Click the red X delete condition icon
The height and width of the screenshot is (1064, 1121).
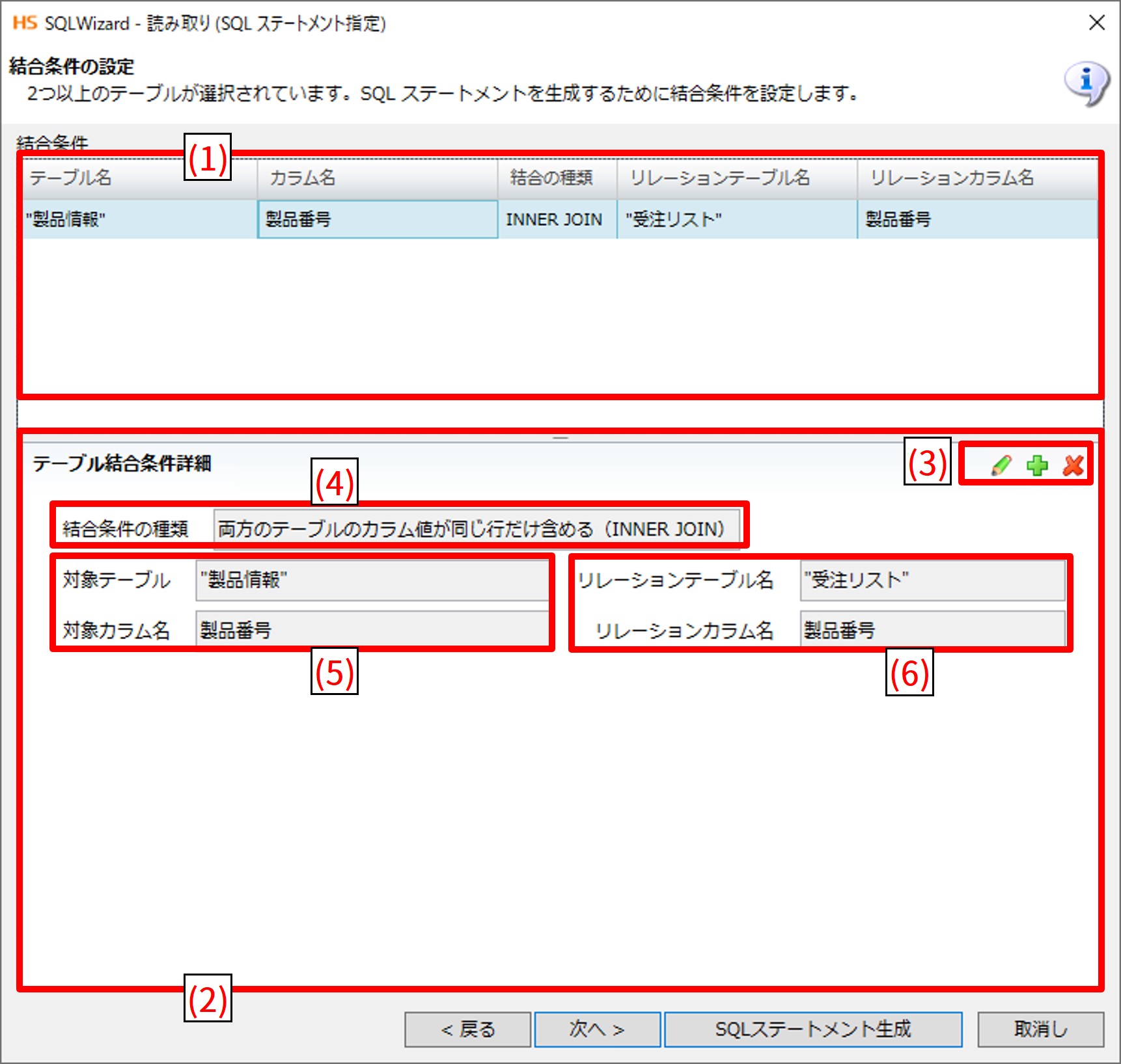point(1073,465)
